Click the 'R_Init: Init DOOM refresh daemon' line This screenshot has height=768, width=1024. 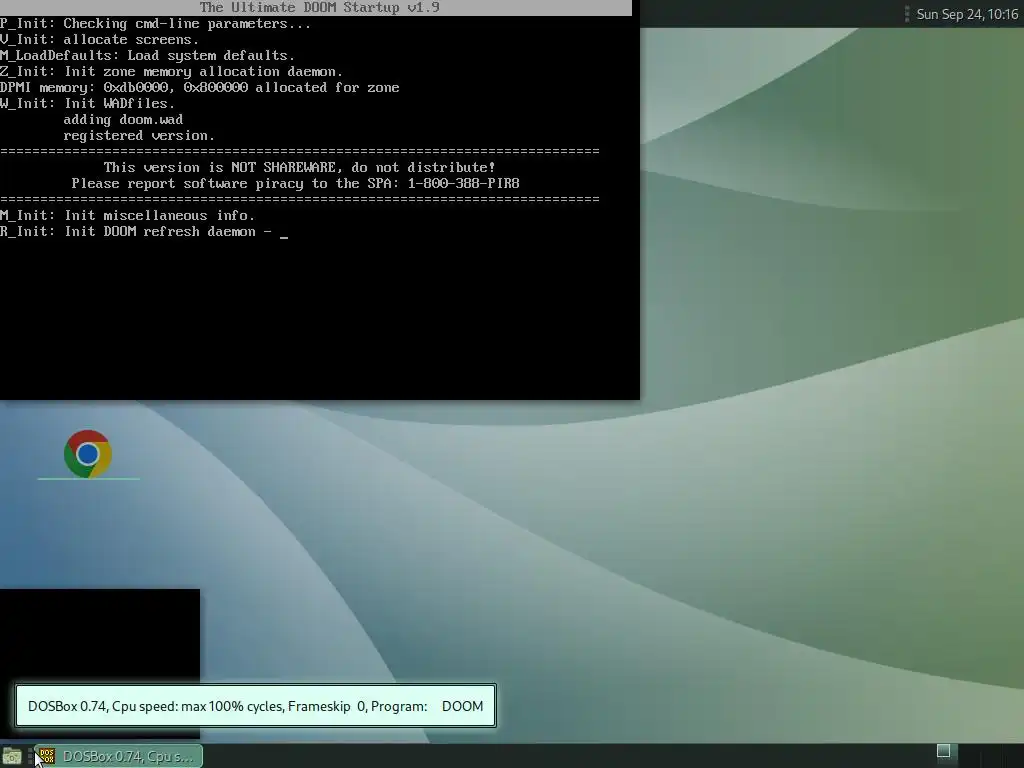point(136,231)
